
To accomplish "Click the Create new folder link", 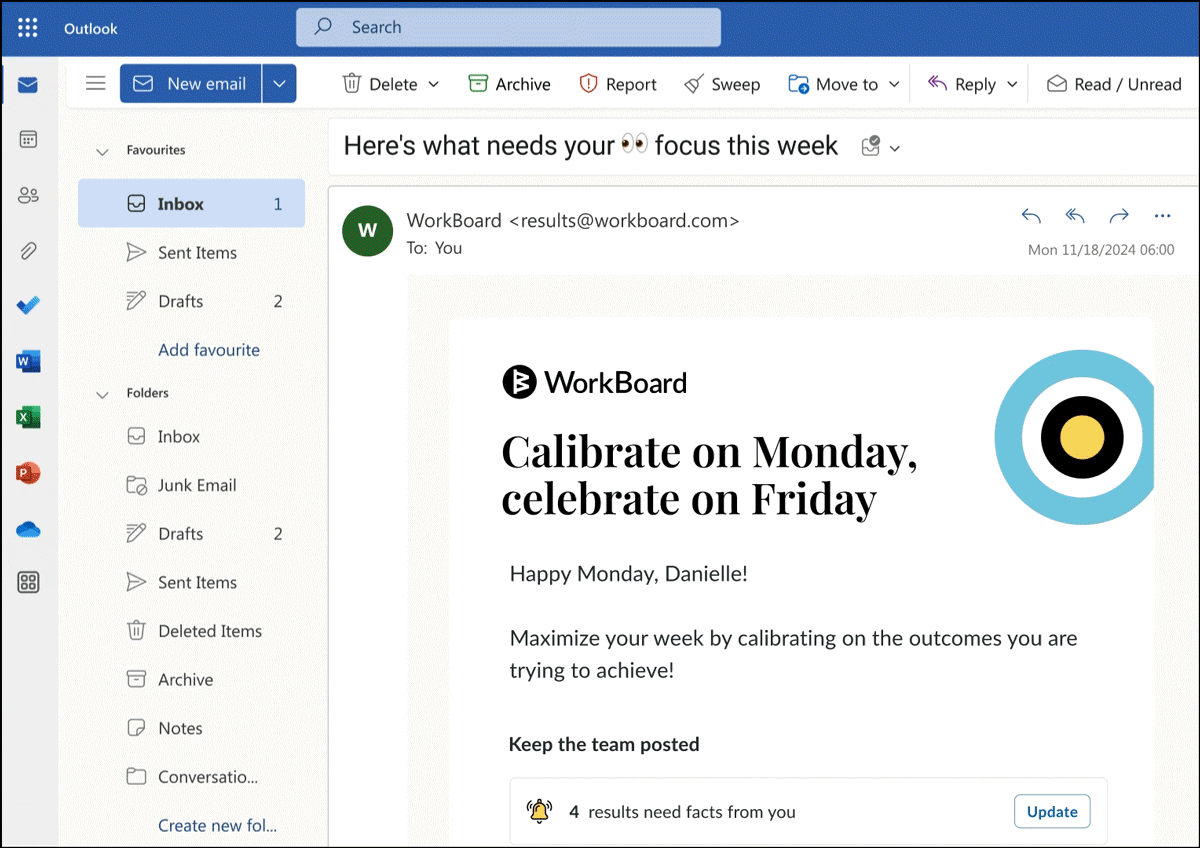I will (217, 826).
